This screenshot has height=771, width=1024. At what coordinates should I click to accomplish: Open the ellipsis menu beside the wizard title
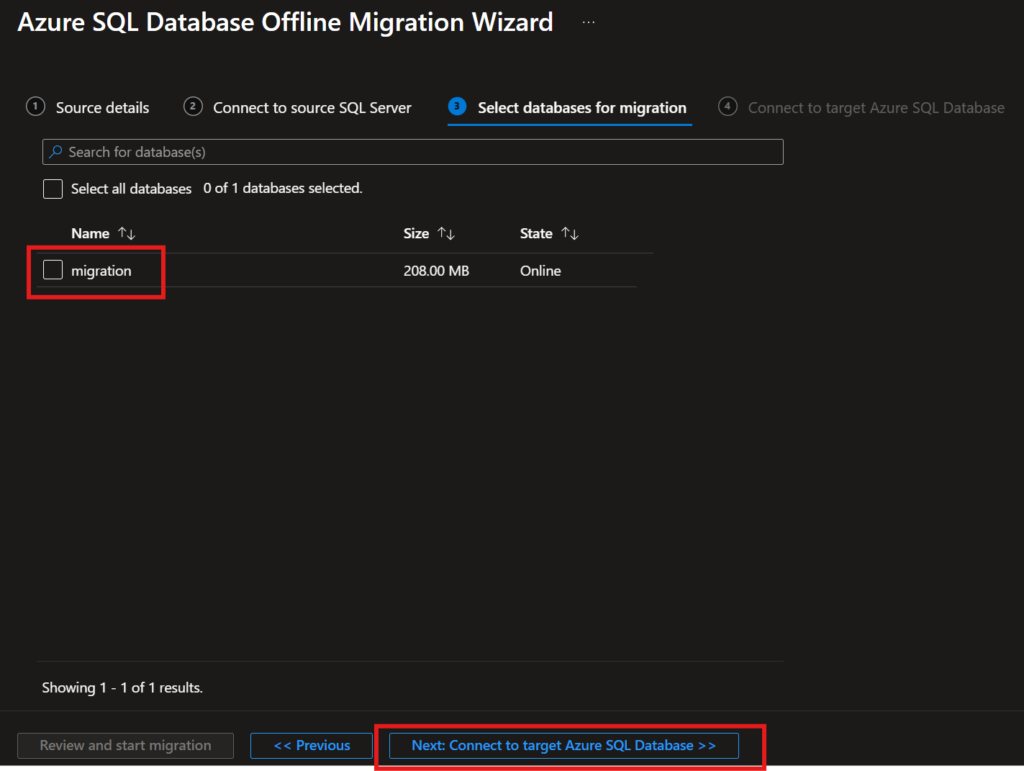pos(589,21)
